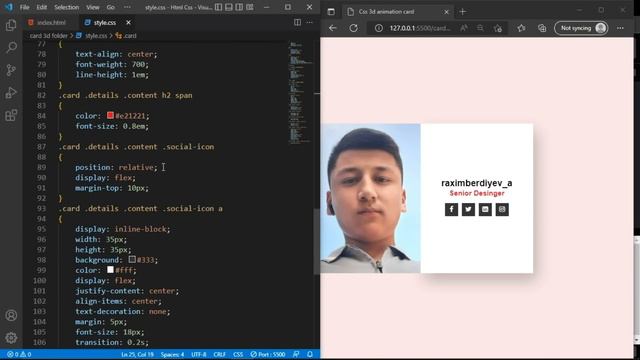Open the Explorer view in activity bar
640x360 pixels.
(x=11, y=25)
